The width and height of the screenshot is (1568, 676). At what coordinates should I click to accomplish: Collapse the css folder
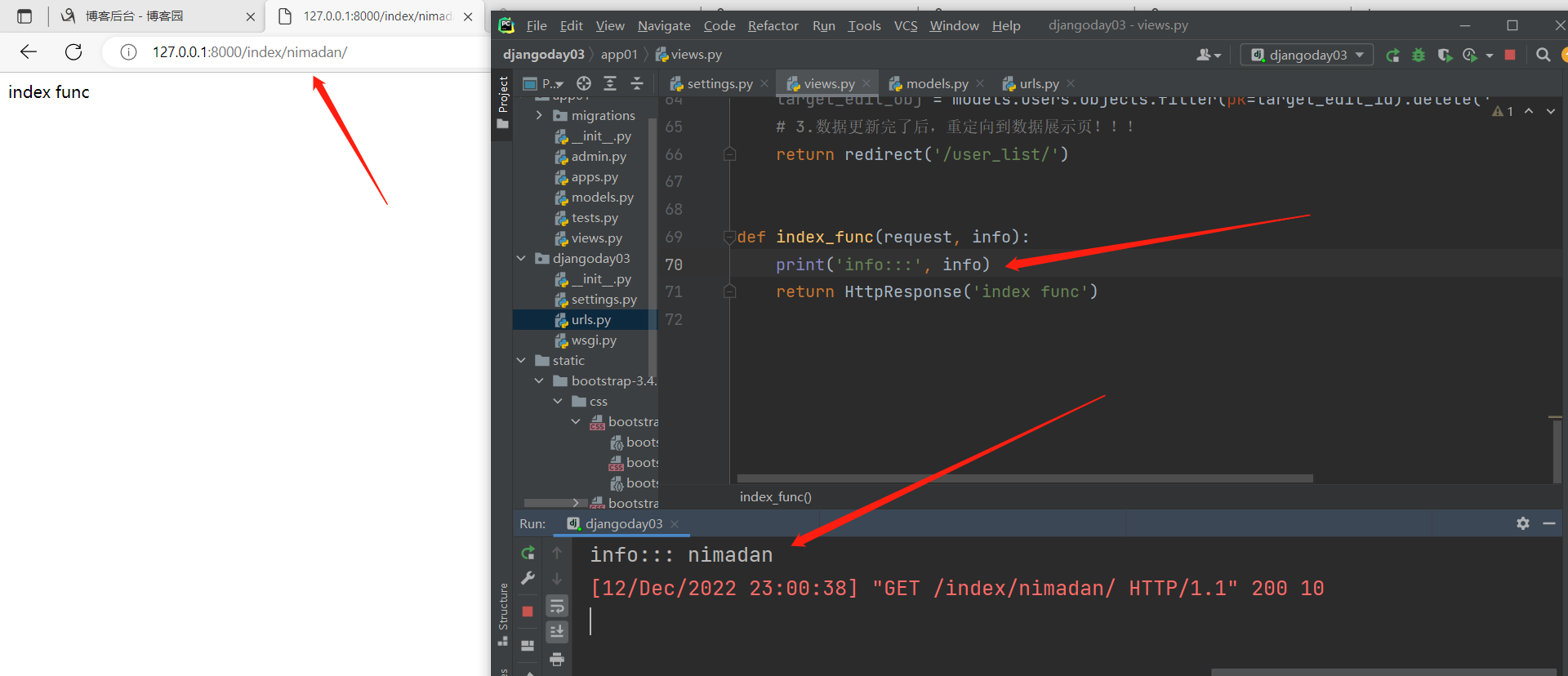[558, 402]
